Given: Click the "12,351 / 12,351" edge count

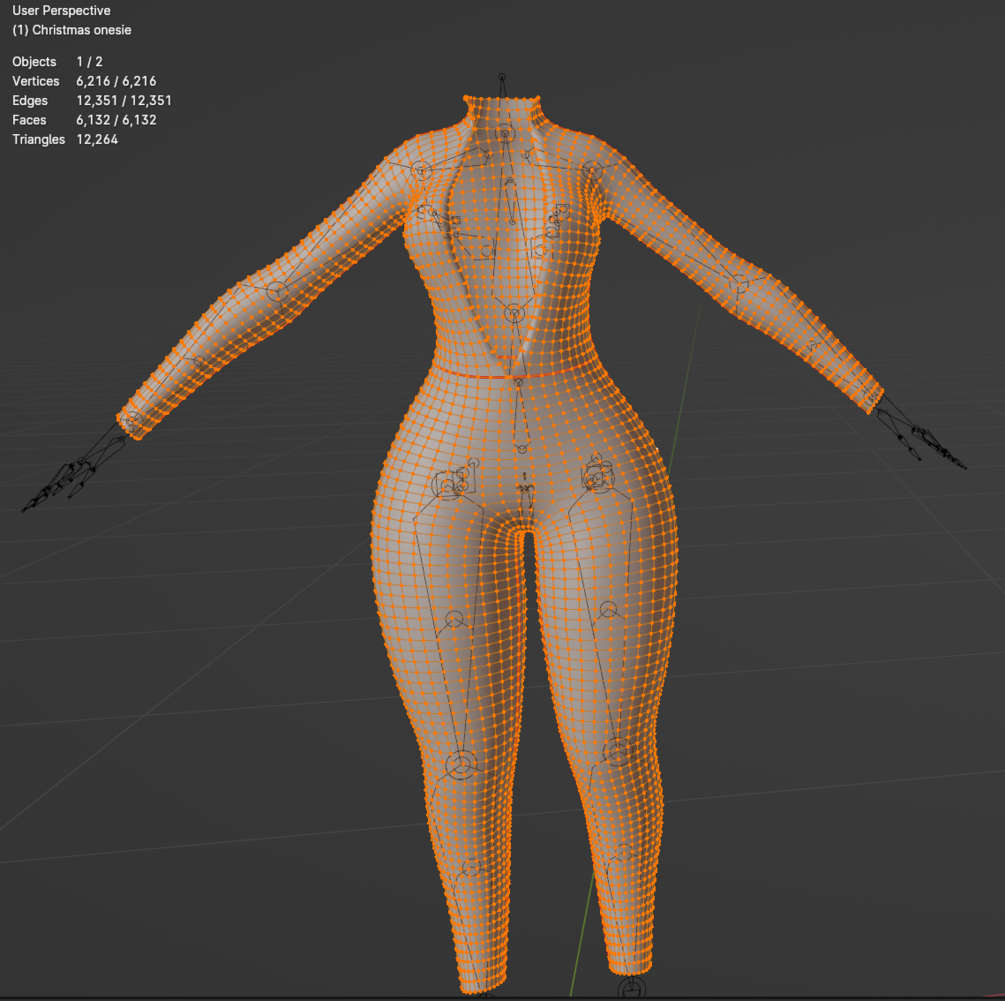Looking at the screenshot, I should (x=124, y=101).
